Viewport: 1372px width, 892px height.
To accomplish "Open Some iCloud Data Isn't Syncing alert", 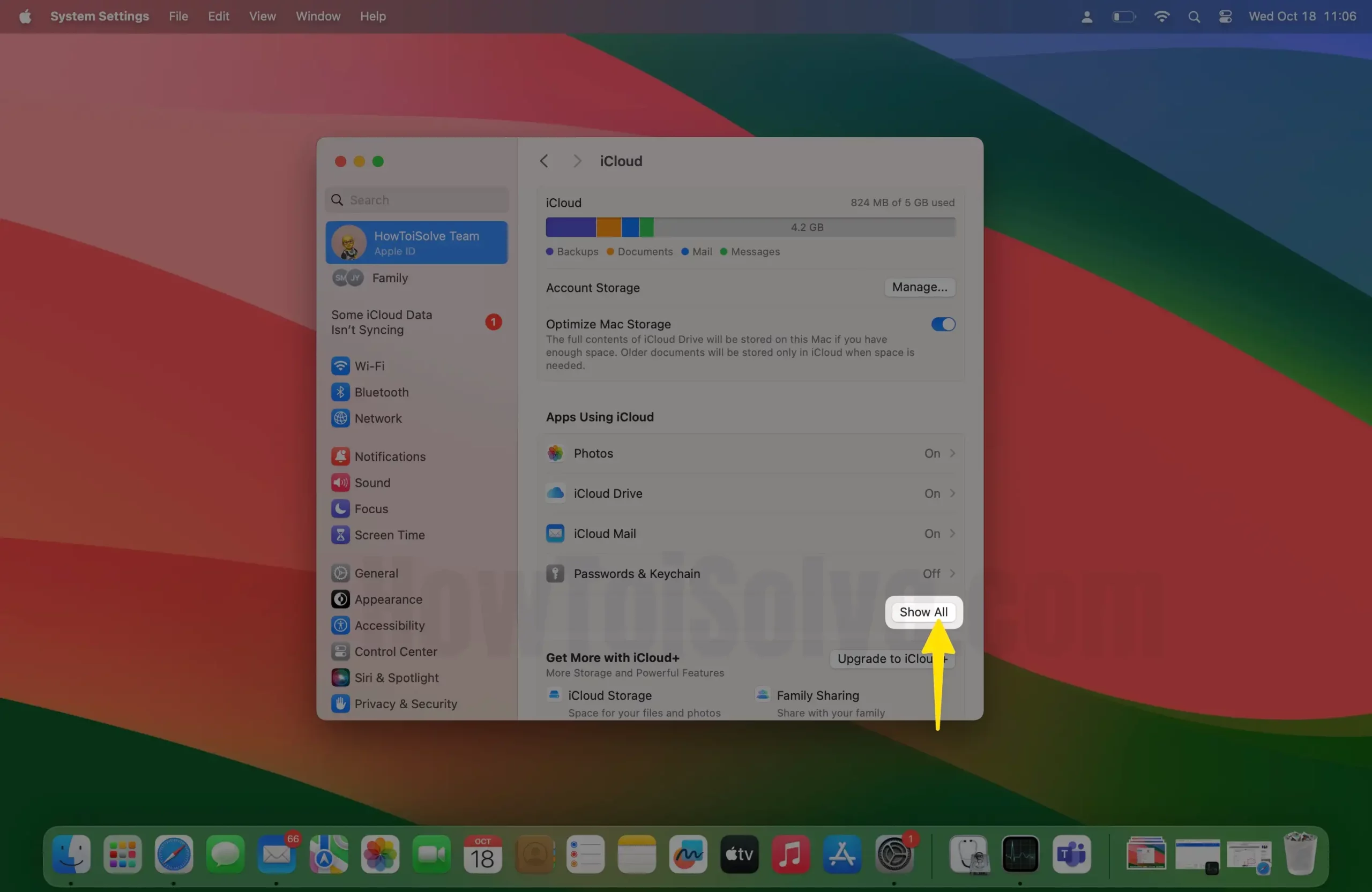I will [416, 322].
